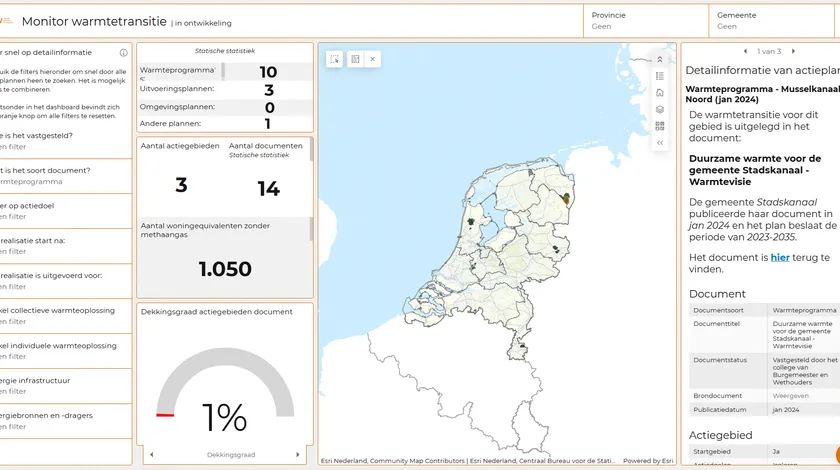Open the 'actiedoel' filter
The height and width of the screenshot is (470, 840).
click(x=65, y=211)
